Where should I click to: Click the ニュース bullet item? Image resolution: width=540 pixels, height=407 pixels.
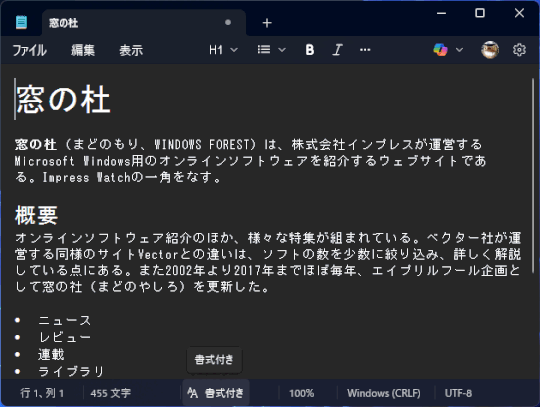64,321
